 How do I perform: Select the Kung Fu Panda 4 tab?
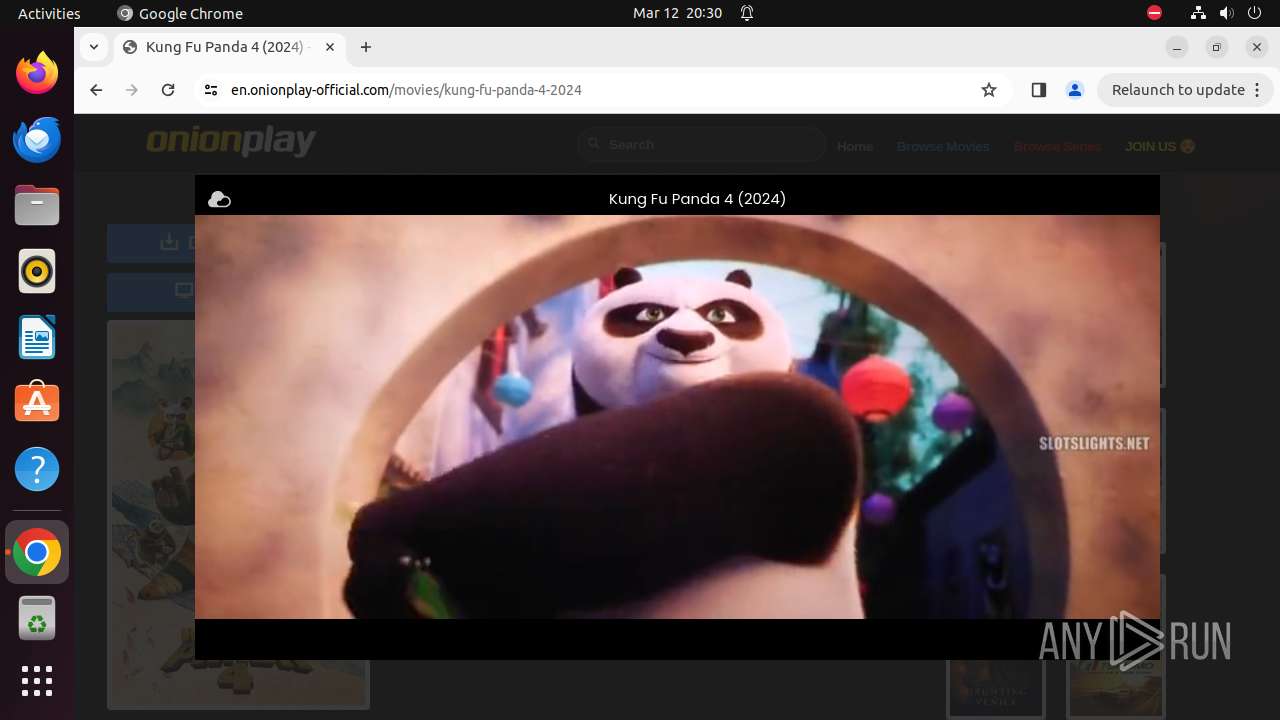229,47
